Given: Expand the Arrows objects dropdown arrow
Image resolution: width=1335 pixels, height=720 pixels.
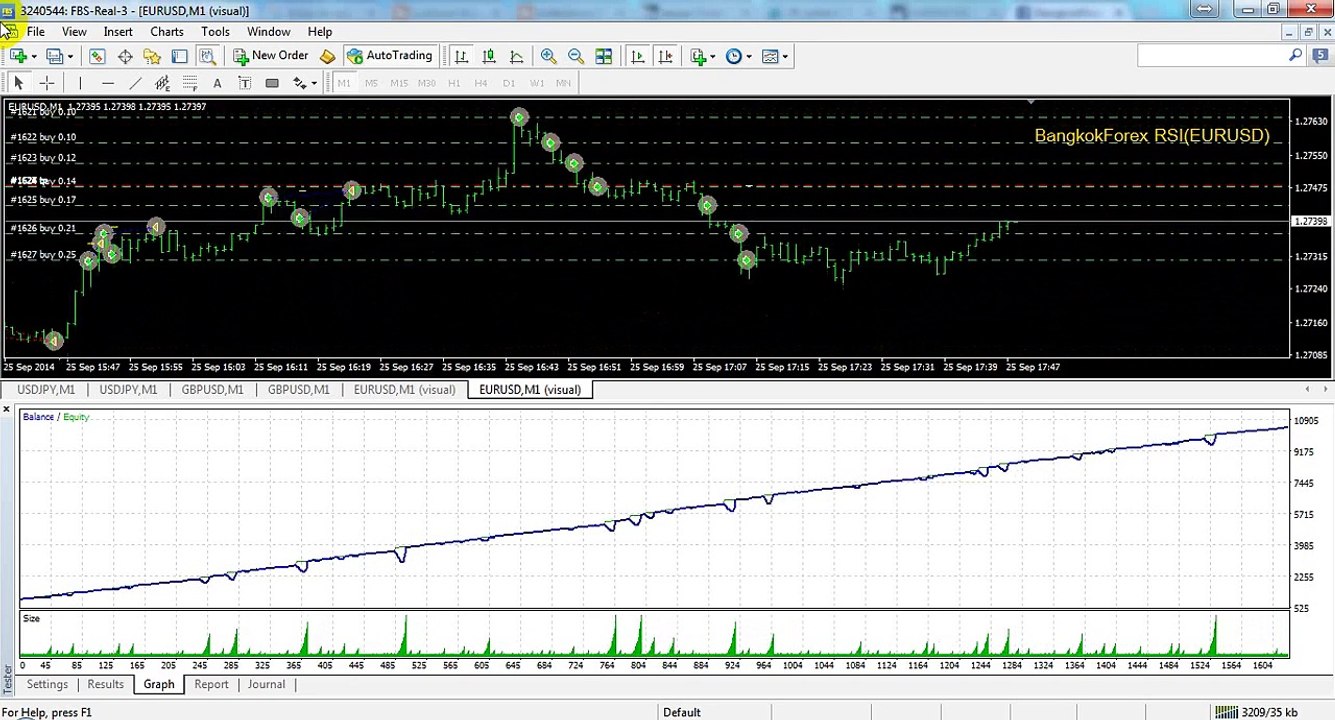Looking at the screenshot, I should click(314, 83).
